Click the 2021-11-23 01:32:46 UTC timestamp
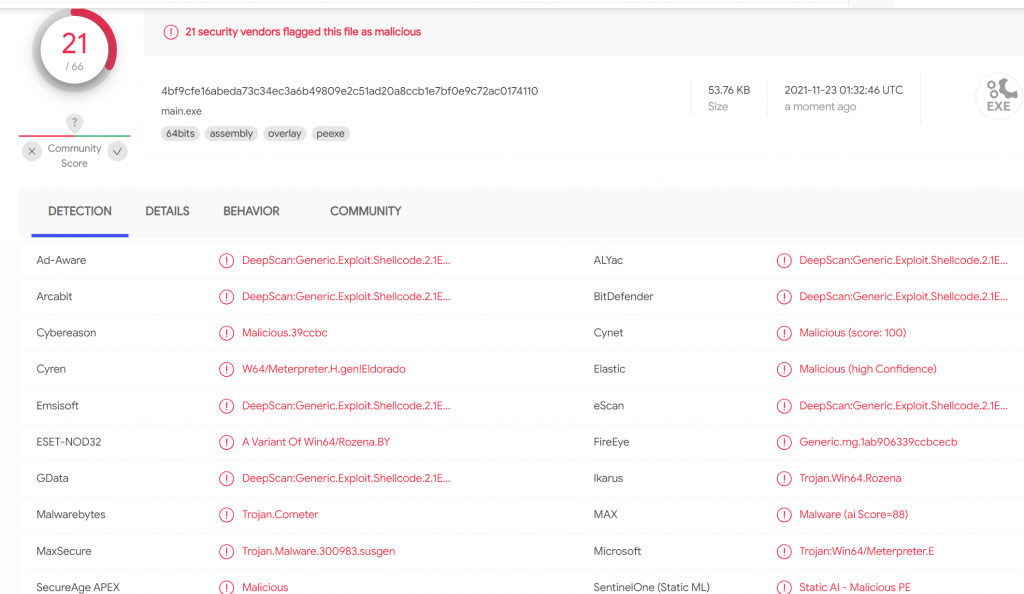 click(x=844, y=90)
